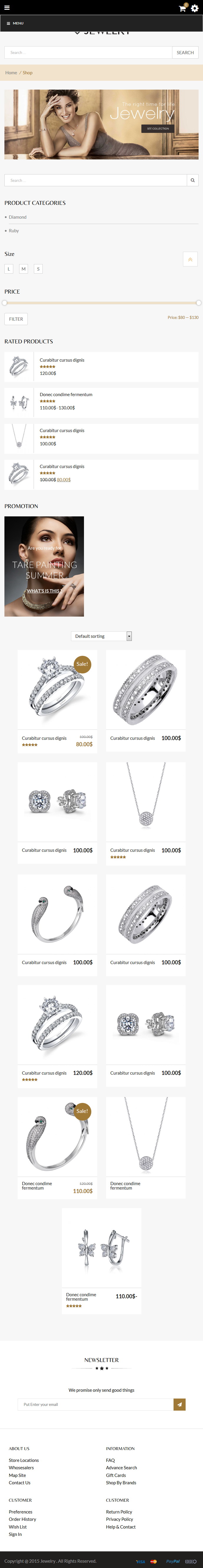Click the MasterCard payment icon in footer
The height and width of the screenshot is (1568, 203).
pyautogui.click(x=154, y=1561)
